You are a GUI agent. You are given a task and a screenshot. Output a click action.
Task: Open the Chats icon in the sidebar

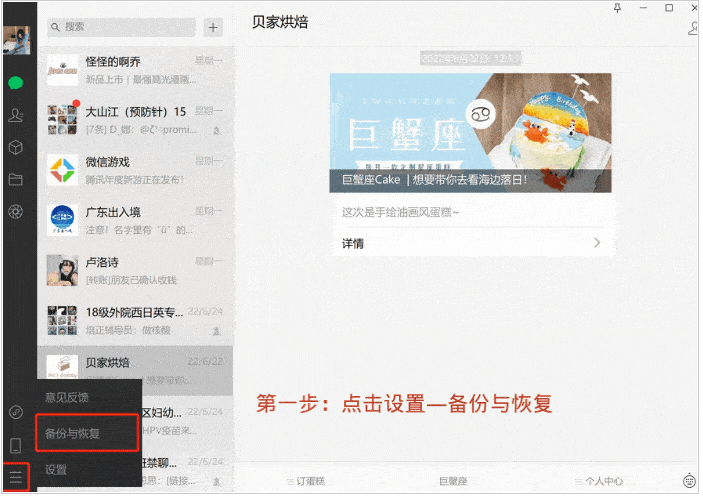coord(16,82)
